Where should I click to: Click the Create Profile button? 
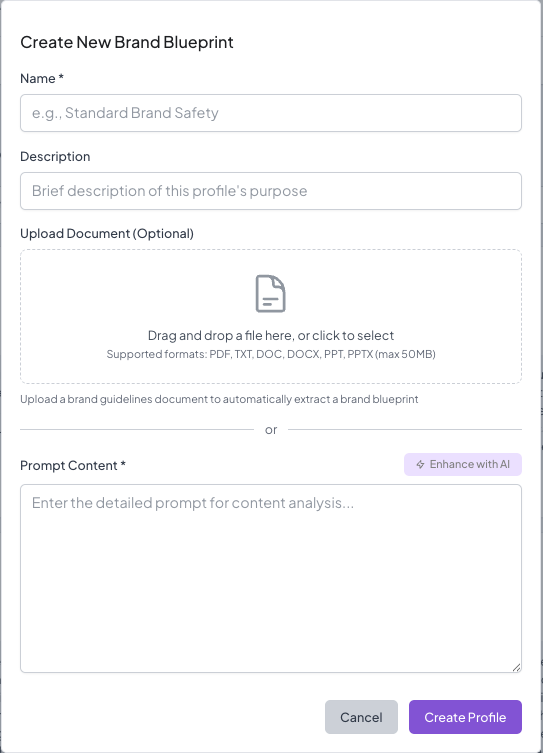pos(465,717)
